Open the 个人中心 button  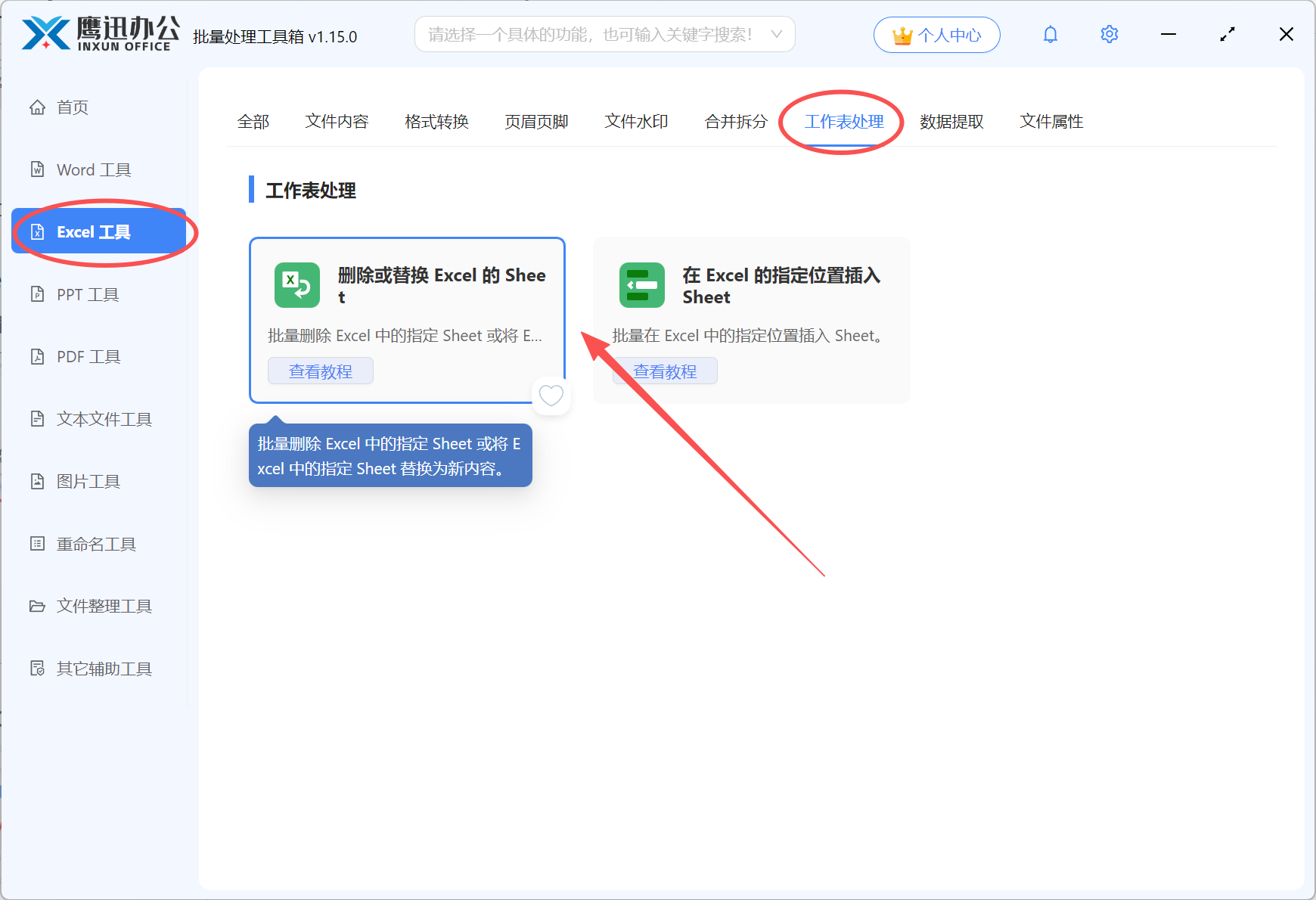[936, 35]
